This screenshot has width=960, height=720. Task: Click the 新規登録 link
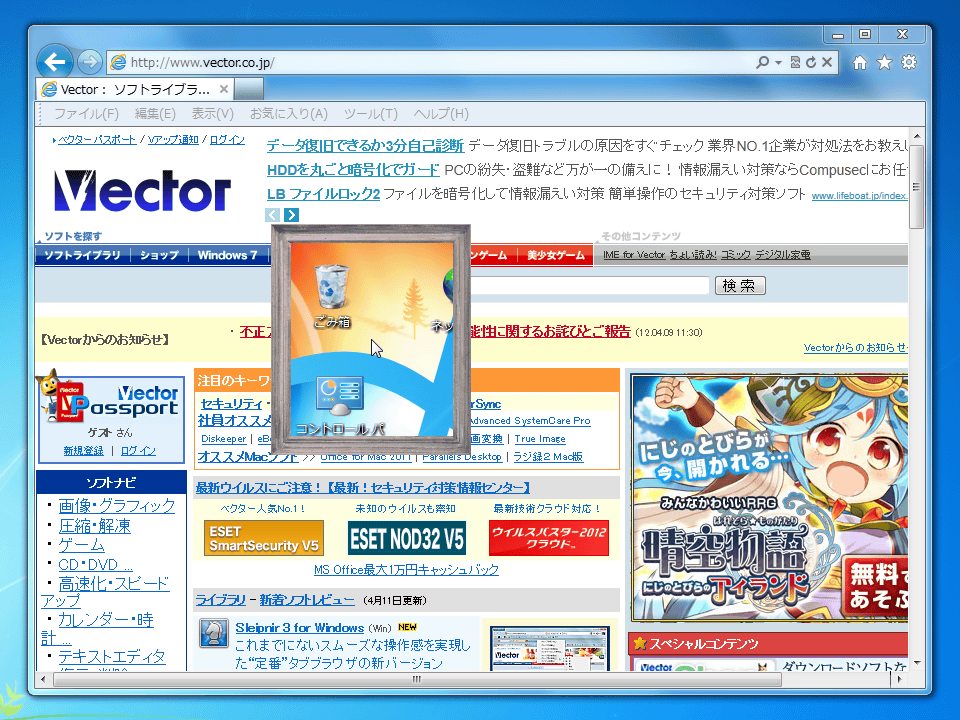tap(83, 451)
